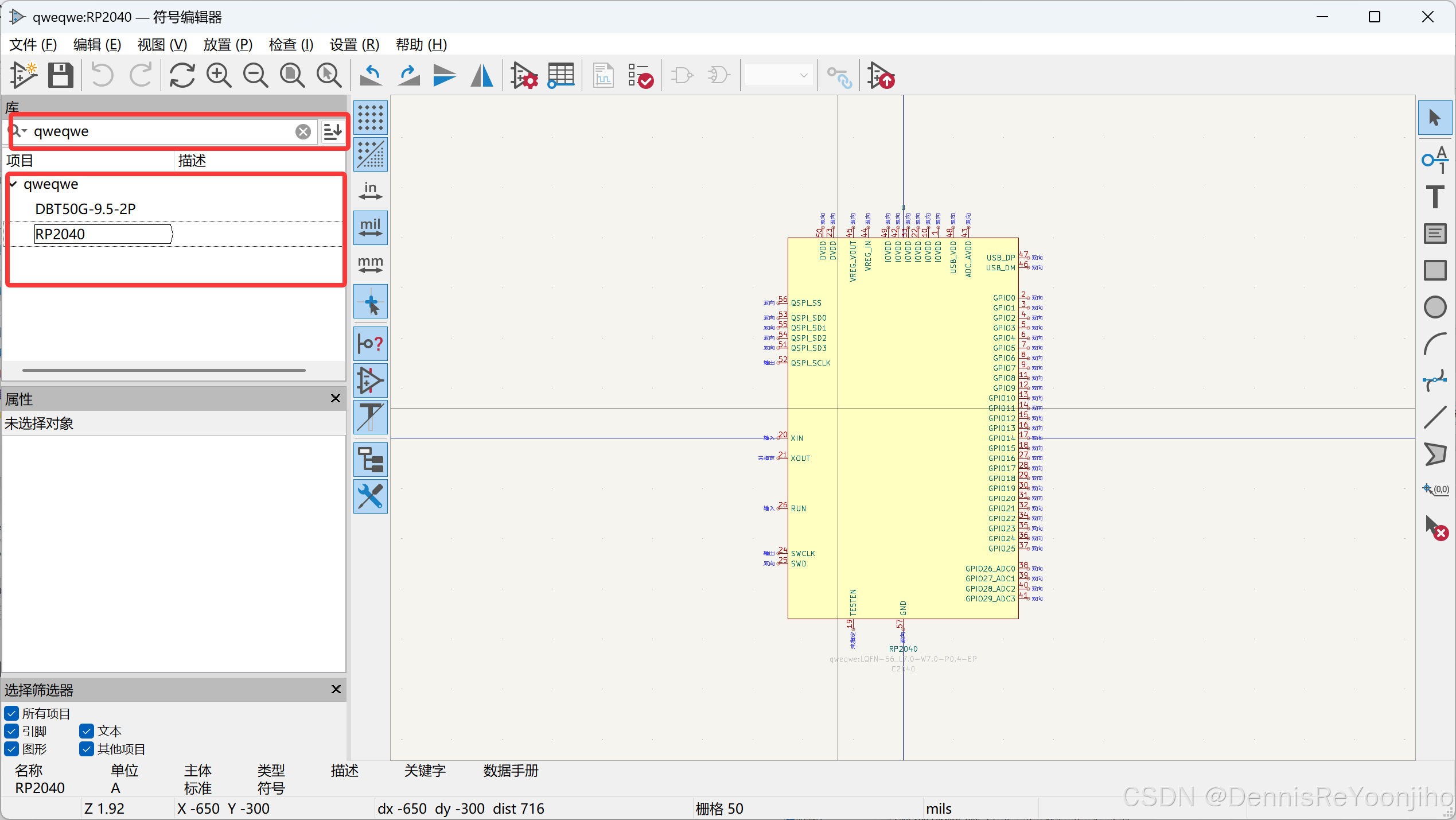Toggle synchronized pins edit mode

pyautogui.click(x=840, y=77)
